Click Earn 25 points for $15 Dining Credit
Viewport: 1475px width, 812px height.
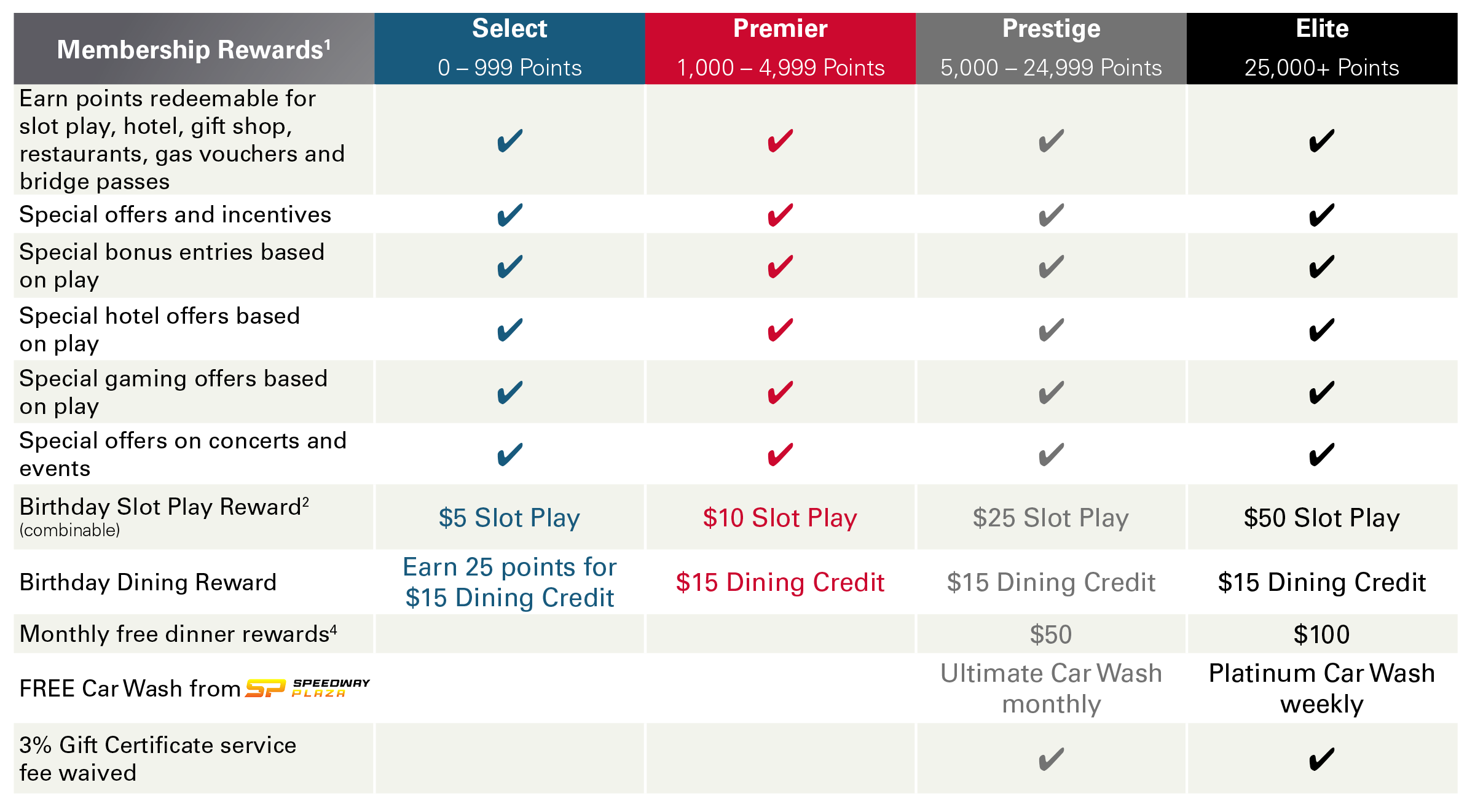tap(509, 582)
